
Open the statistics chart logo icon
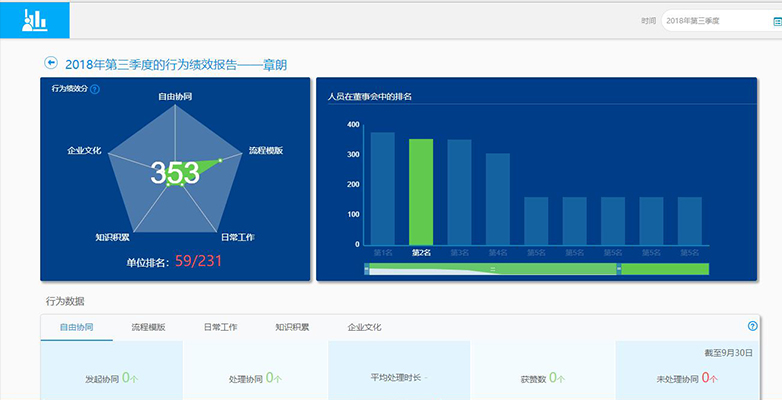tap(34, 20)
